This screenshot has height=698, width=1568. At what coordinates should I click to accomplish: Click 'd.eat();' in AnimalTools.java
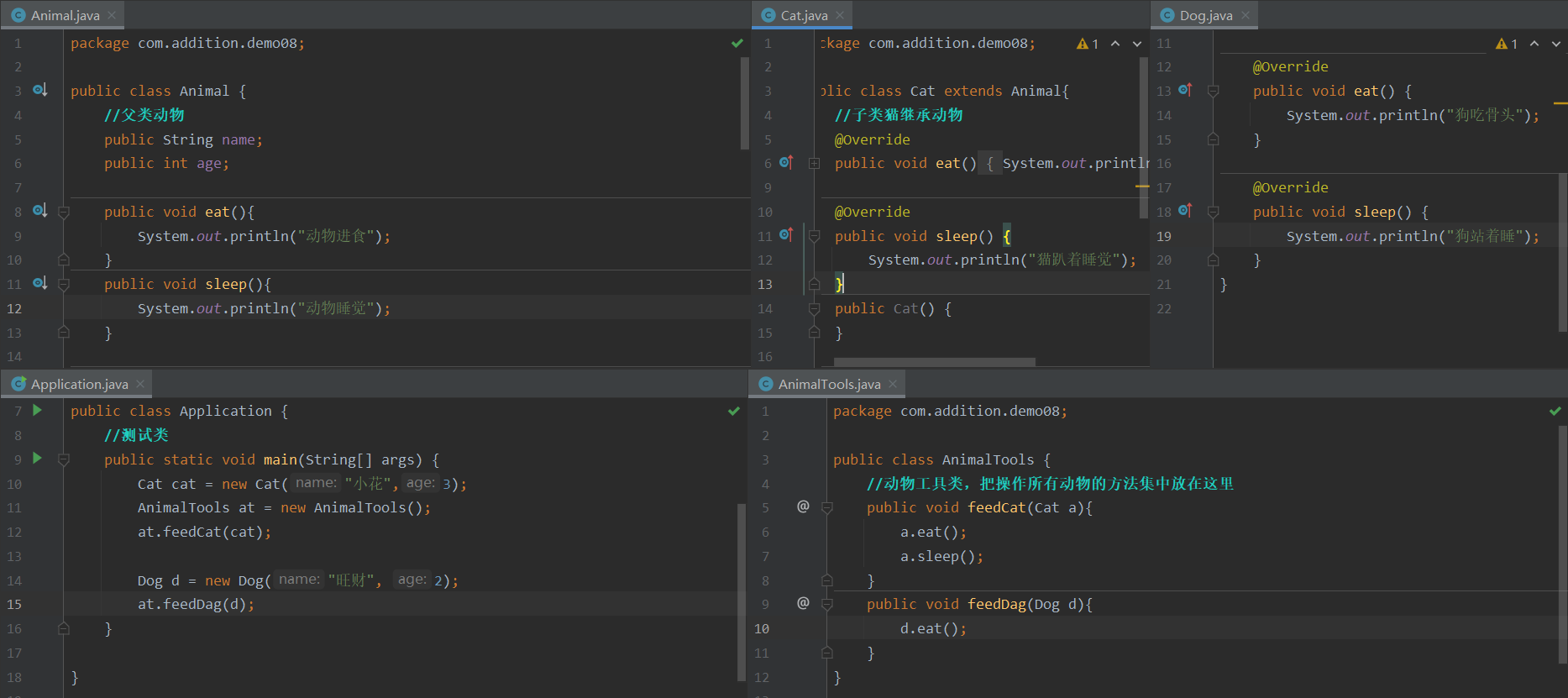[x=933, y=628]
